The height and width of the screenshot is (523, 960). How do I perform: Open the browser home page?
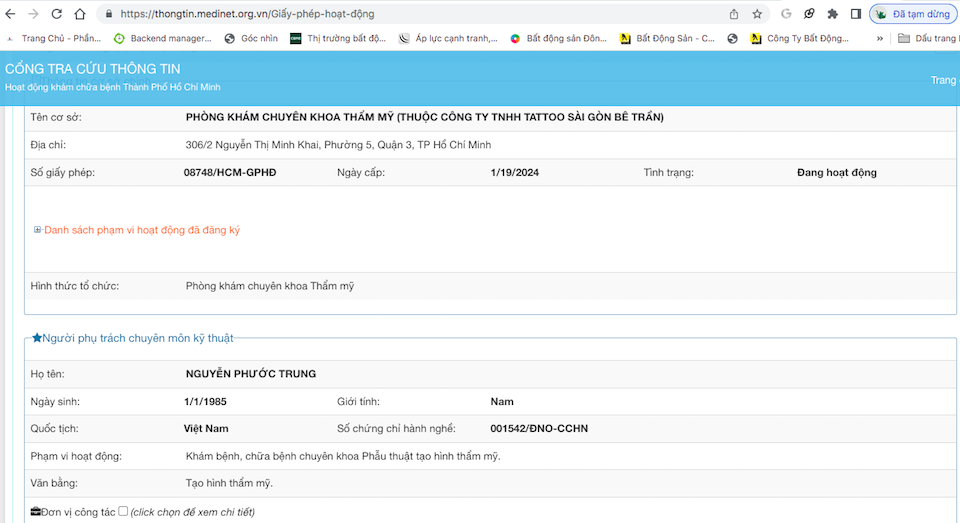pyautogui.click(x=80, y=13)
